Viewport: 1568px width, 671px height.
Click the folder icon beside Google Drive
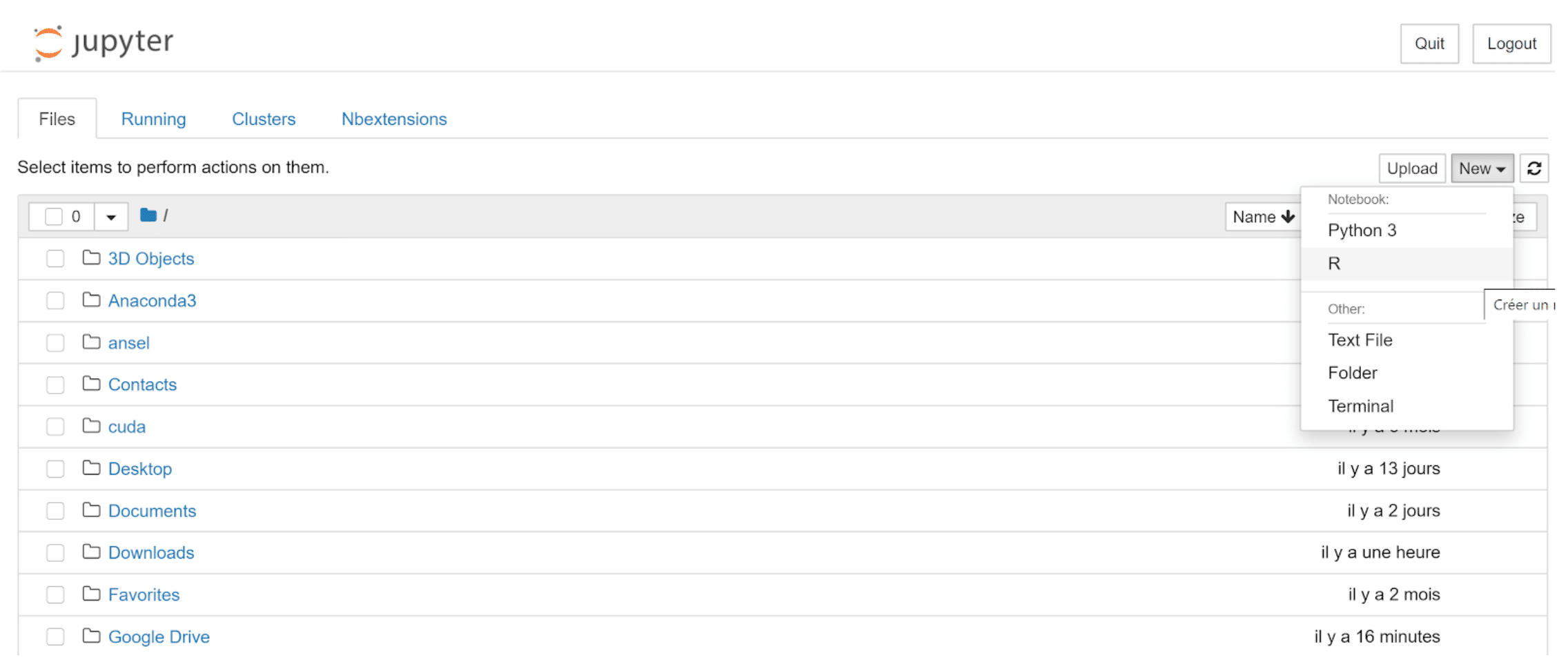pyautogui.click(x=91, y=636)
